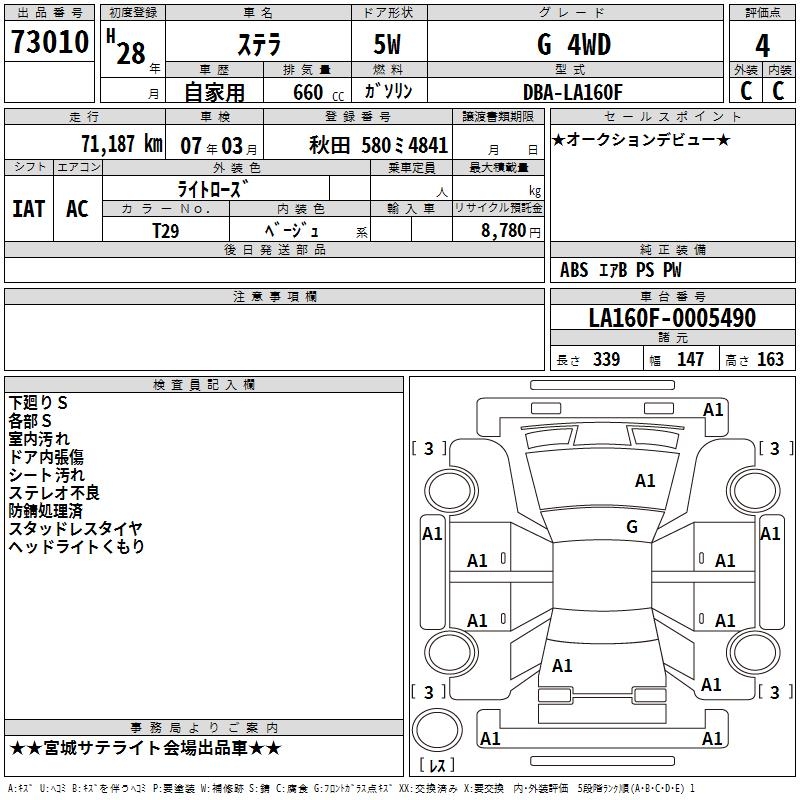Select the 後日発送部品 header

(274, 249)
